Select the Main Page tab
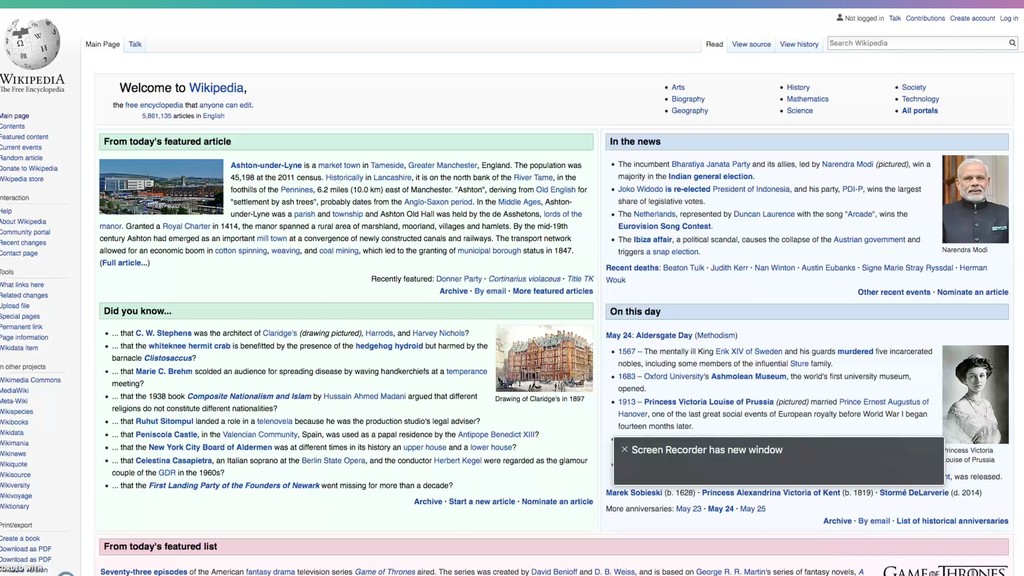The image size is (1024, 576). point(103,44)
